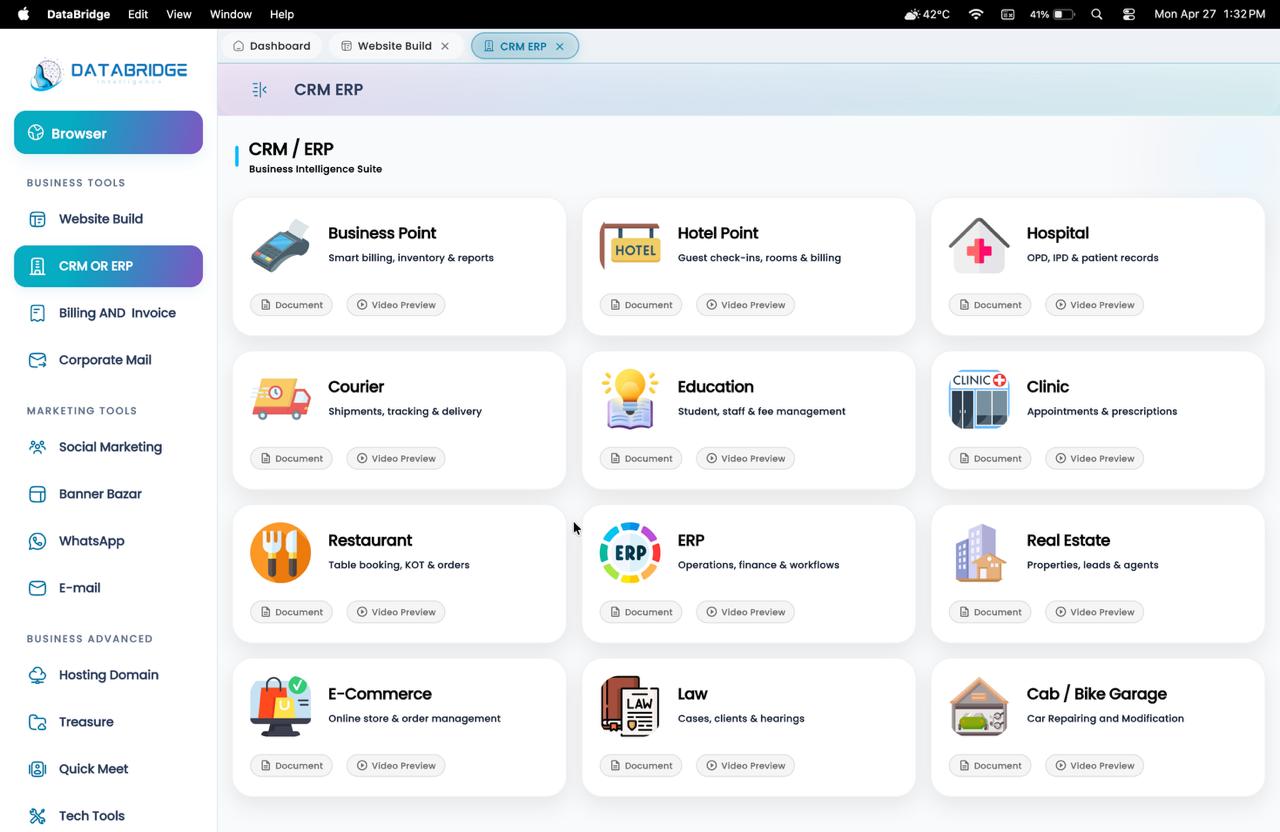The width and height of the screenshot is (1280, 832).
Task: Click the Wi-Fi status icon
Action: click(976, 14)
